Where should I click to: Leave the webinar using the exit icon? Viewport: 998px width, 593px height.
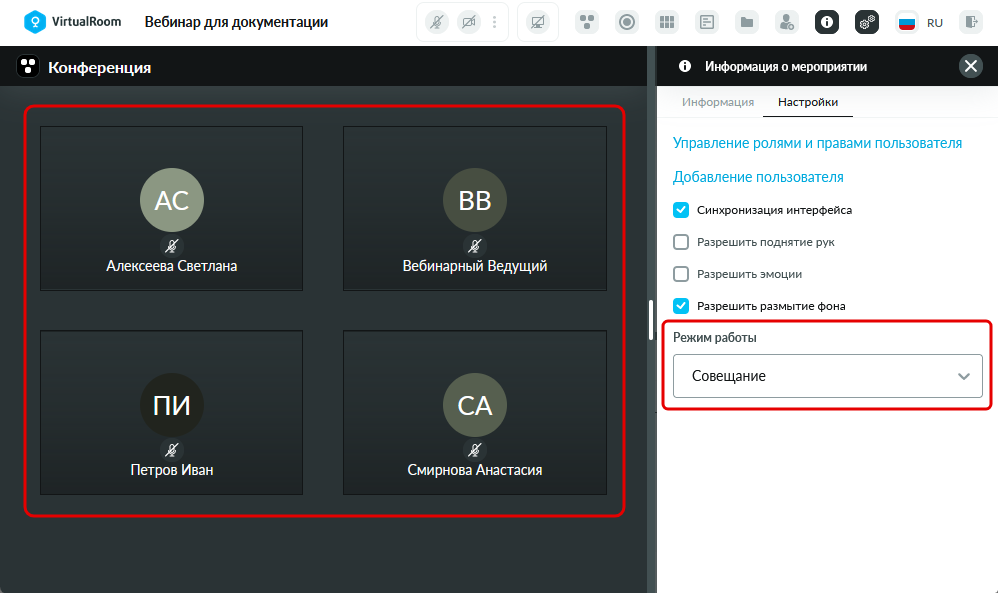[x=971, y=23]
